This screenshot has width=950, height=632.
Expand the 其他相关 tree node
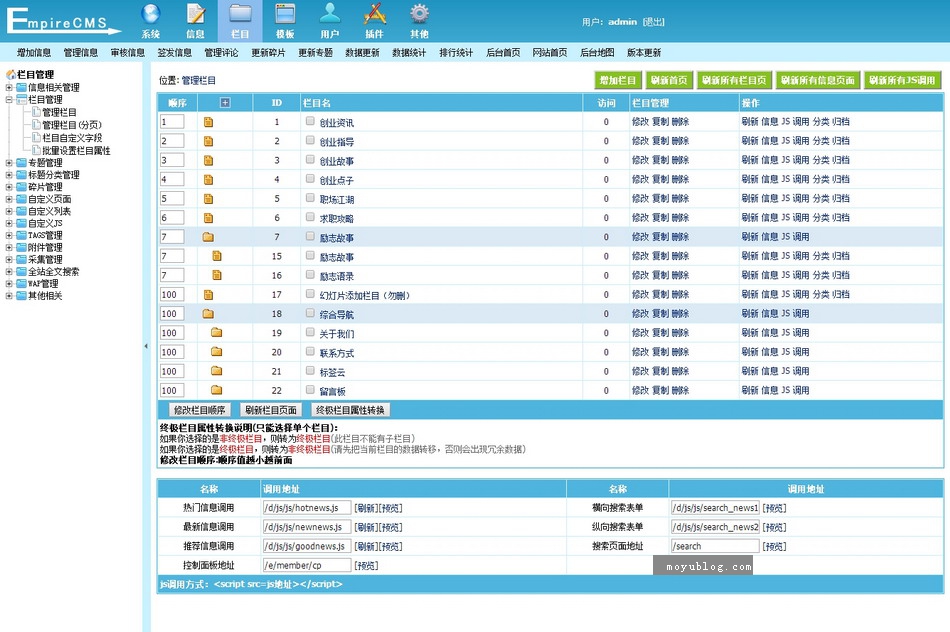click(9, 296)
